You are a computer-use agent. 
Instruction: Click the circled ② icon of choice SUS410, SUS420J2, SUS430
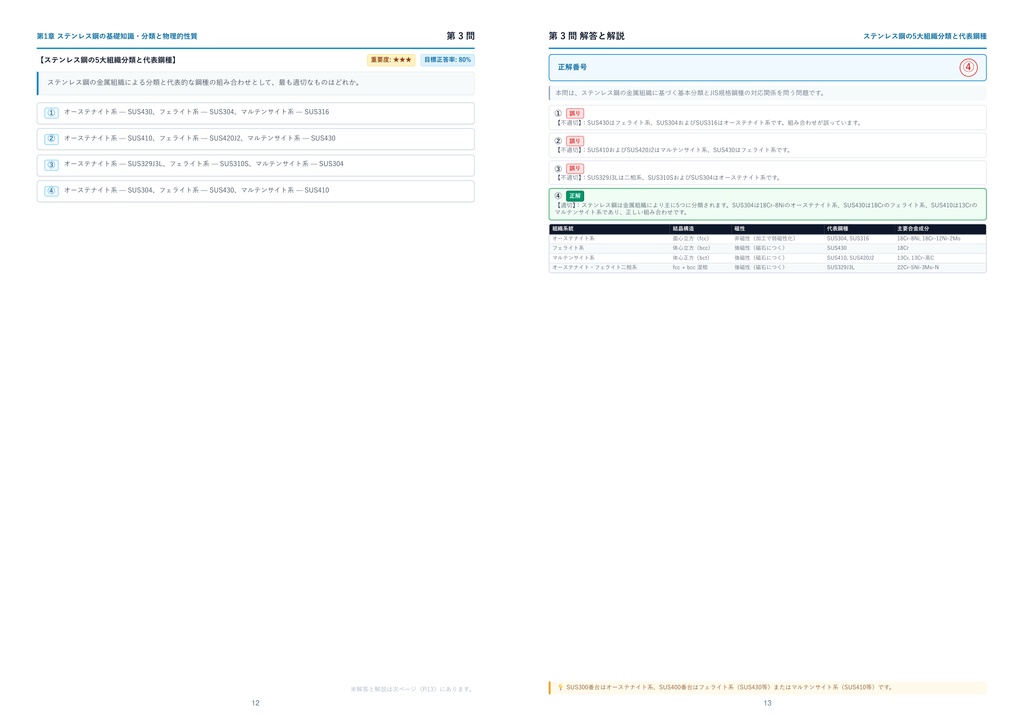(52, 139)
